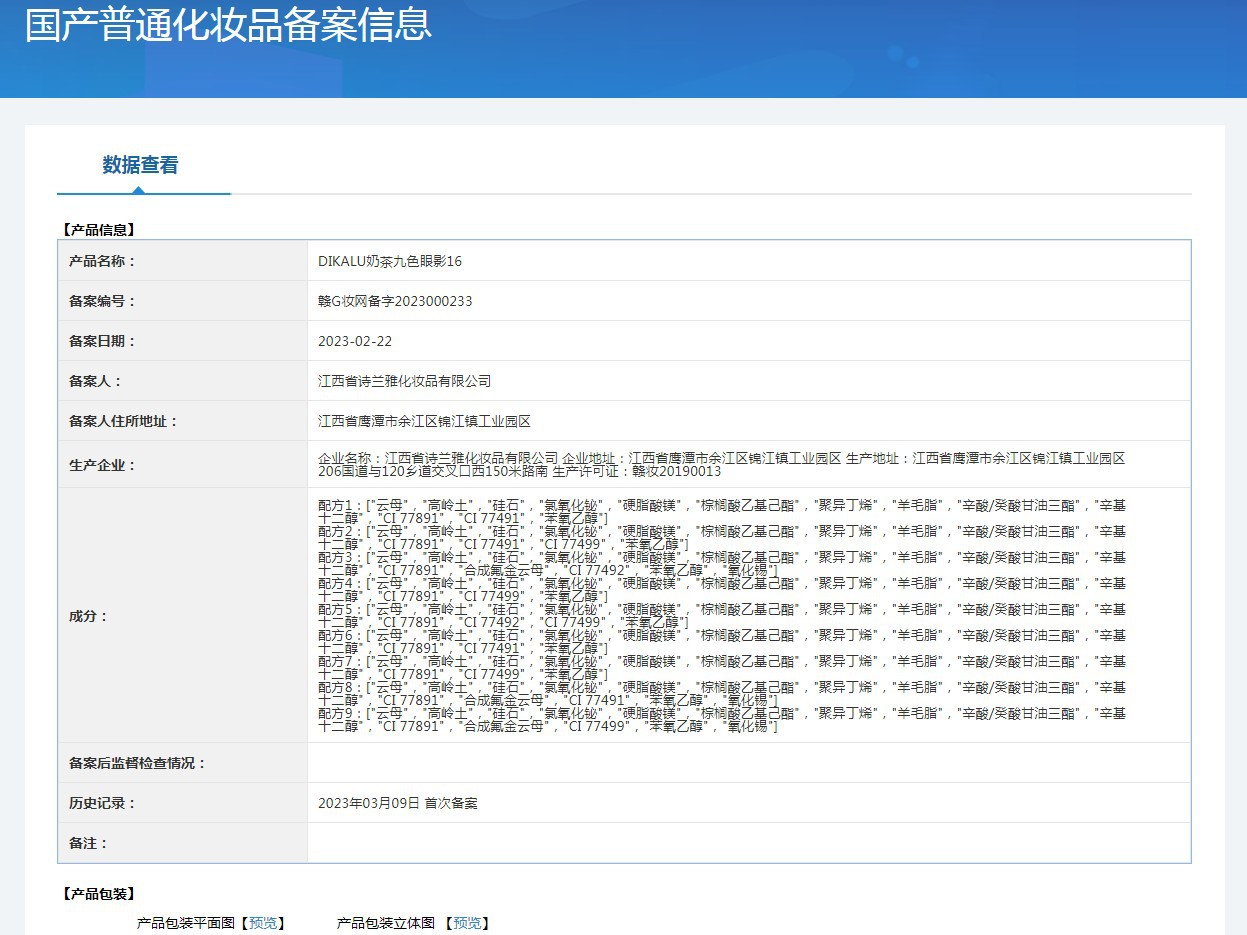
Task: Click 预览 link for 产品包装平面图
Action: [x=265, y=923]
